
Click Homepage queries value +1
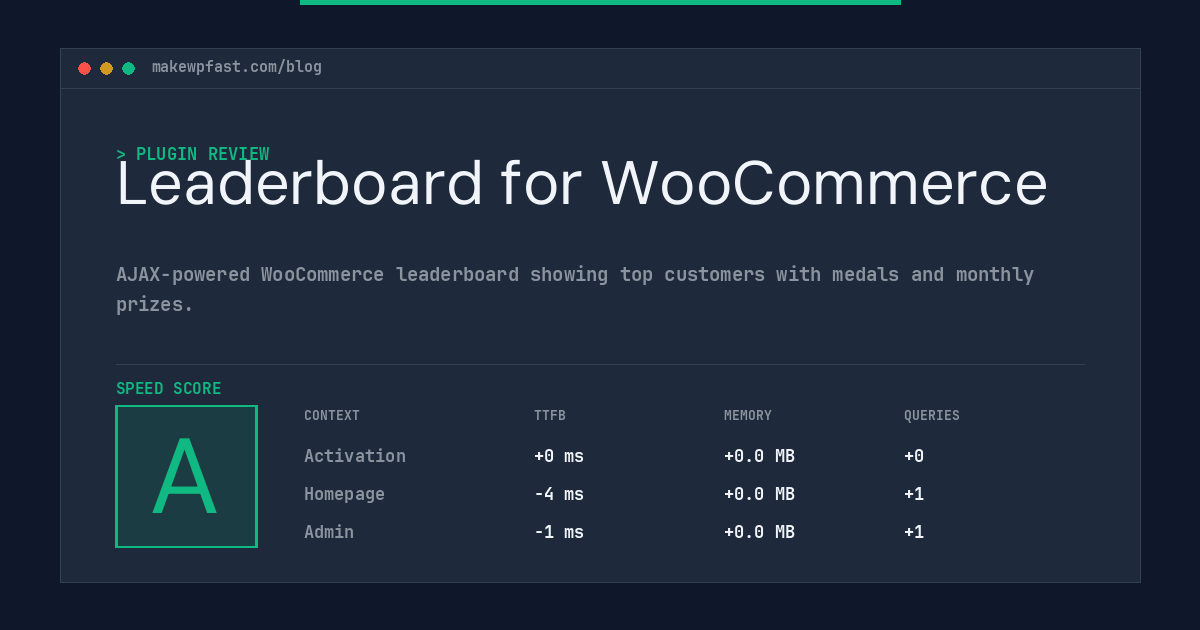coord(914,494)
